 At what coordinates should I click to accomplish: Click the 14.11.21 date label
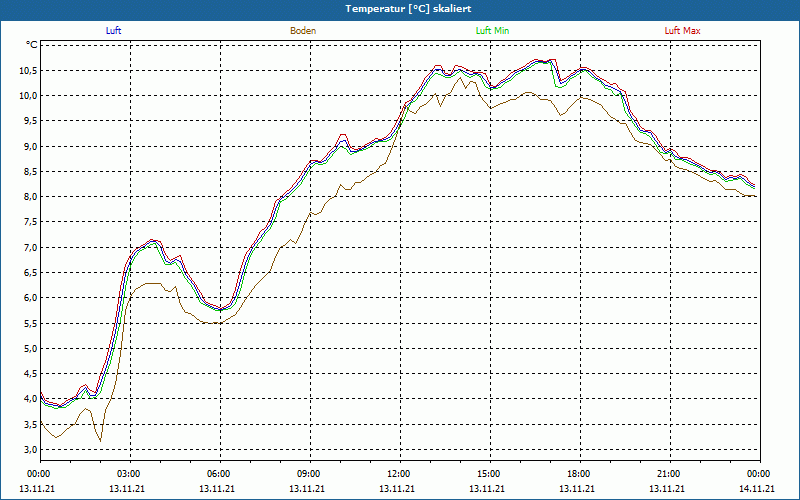coord(757,488)
